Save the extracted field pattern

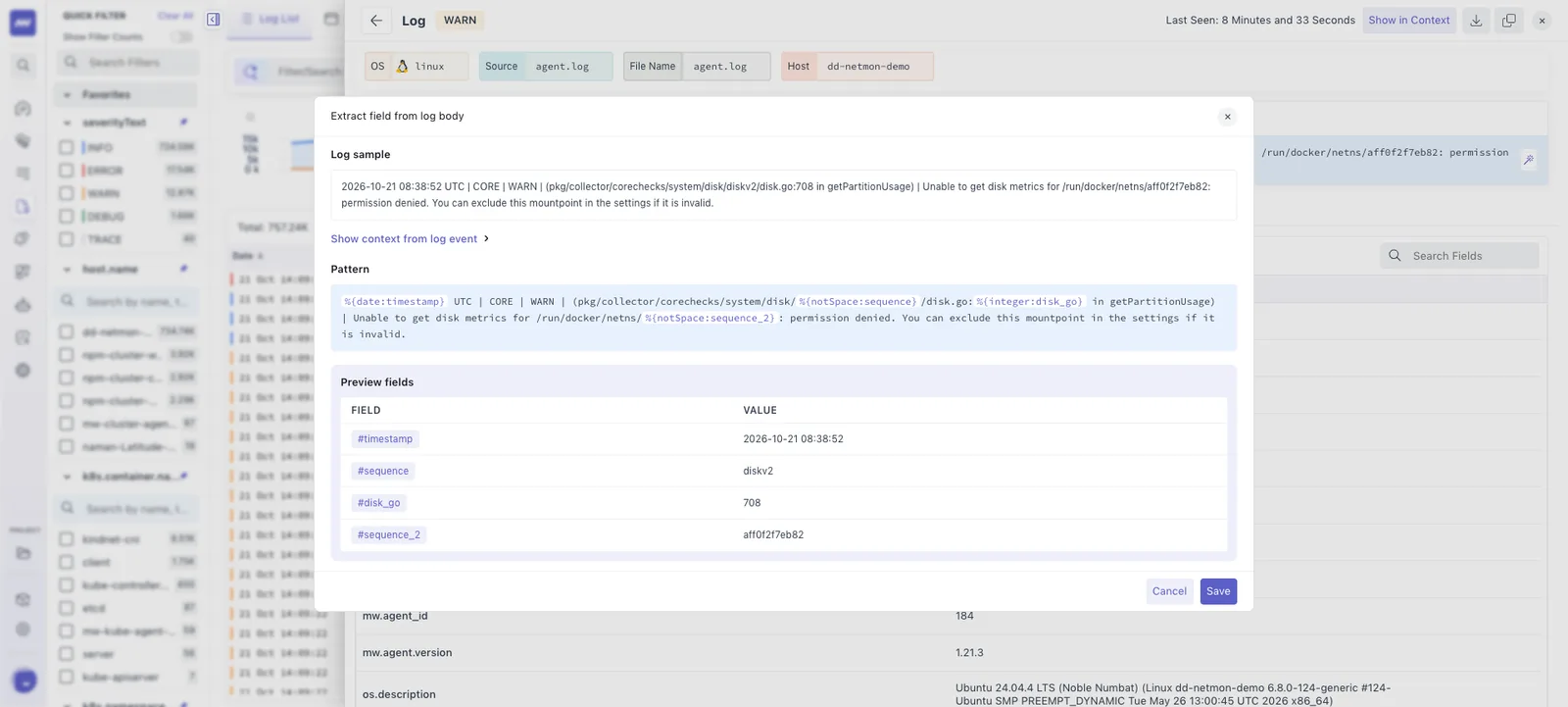(x=1218, y=591)
